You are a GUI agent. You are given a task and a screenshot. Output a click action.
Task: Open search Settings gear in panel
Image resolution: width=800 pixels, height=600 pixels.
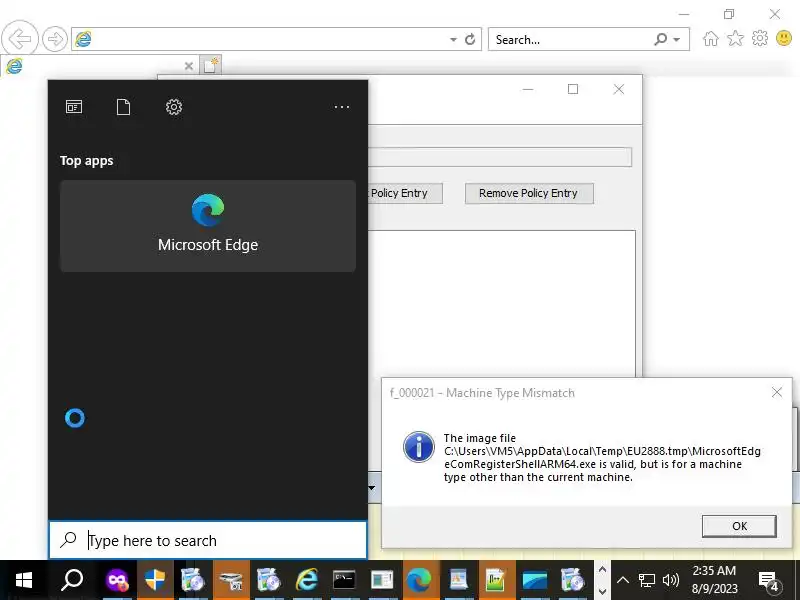pos(174,107)
